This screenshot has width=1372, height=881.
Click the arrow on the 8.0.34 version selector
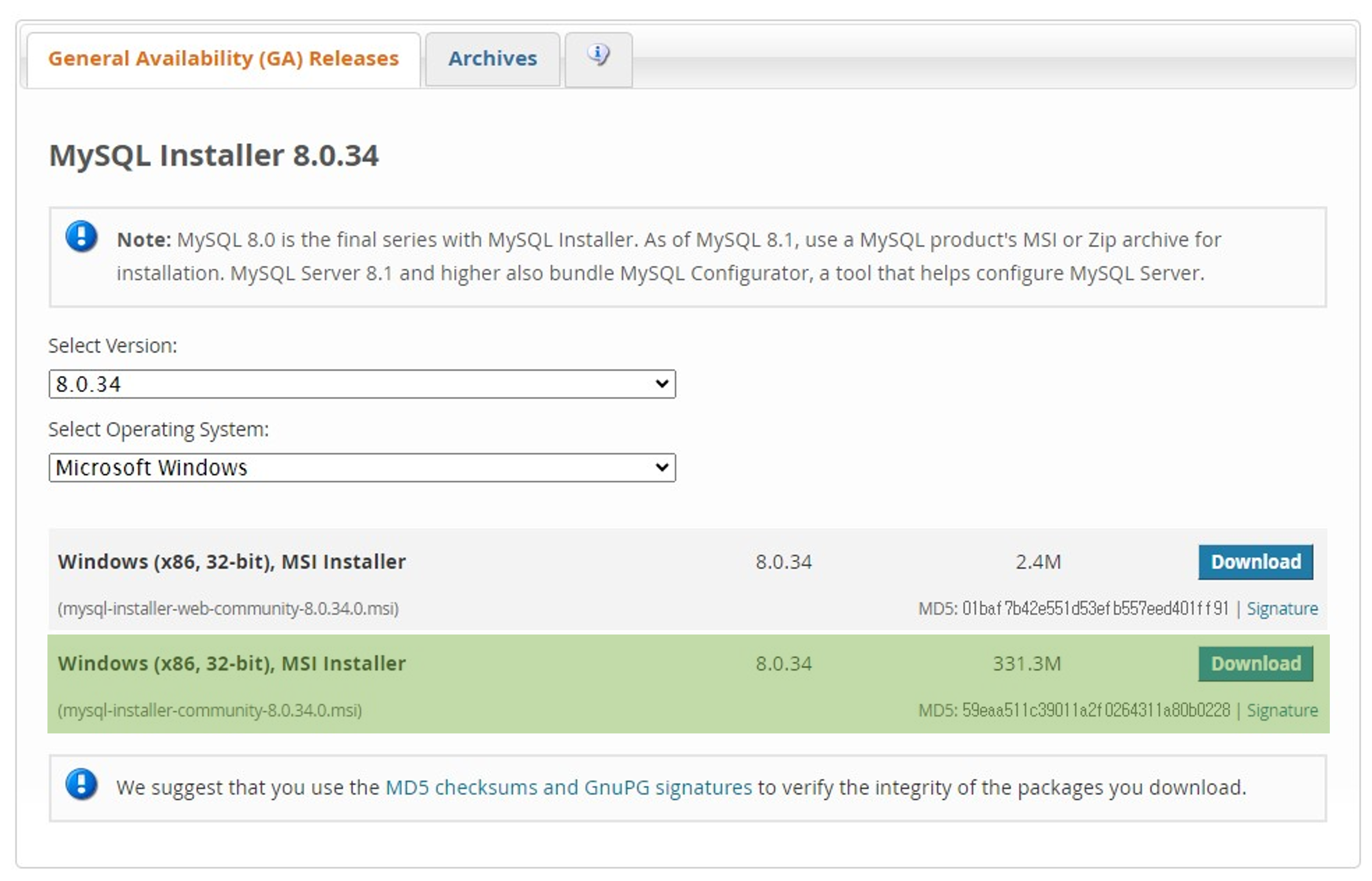pyautogui.click(x=661, y=384)
